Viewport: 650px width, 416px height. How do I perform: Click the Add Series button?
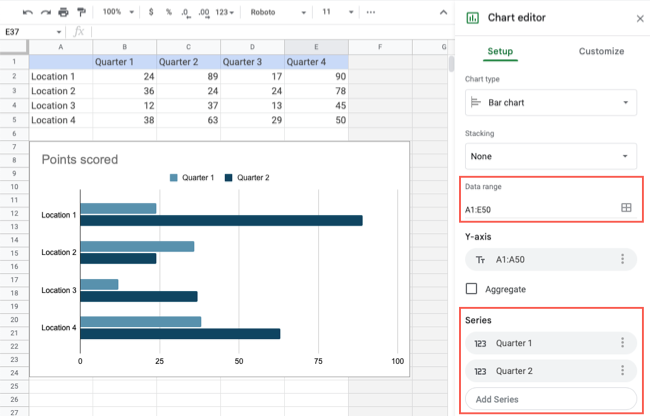point(550,399)
